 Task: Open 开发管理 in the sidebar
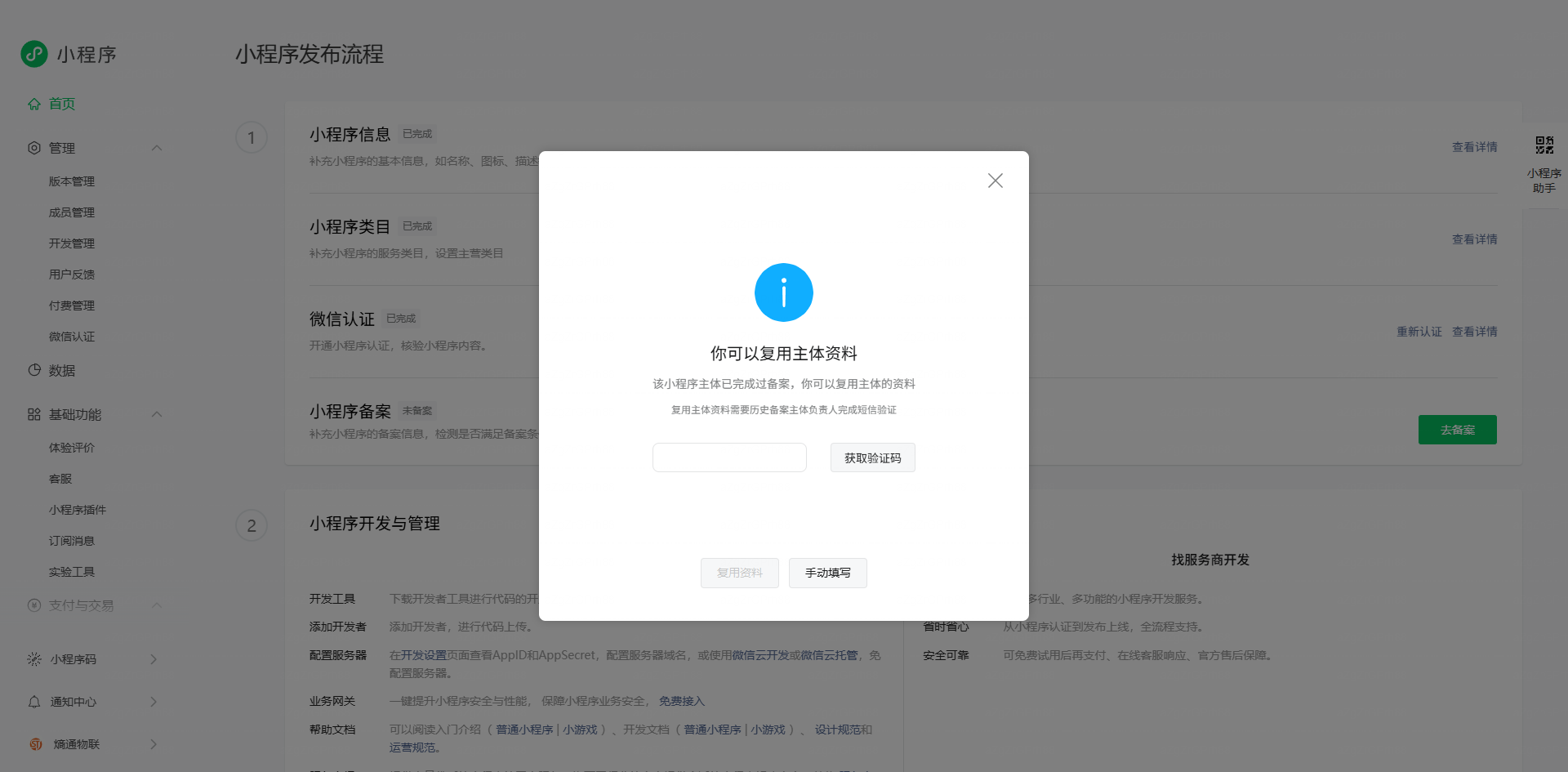pos(72,243)
